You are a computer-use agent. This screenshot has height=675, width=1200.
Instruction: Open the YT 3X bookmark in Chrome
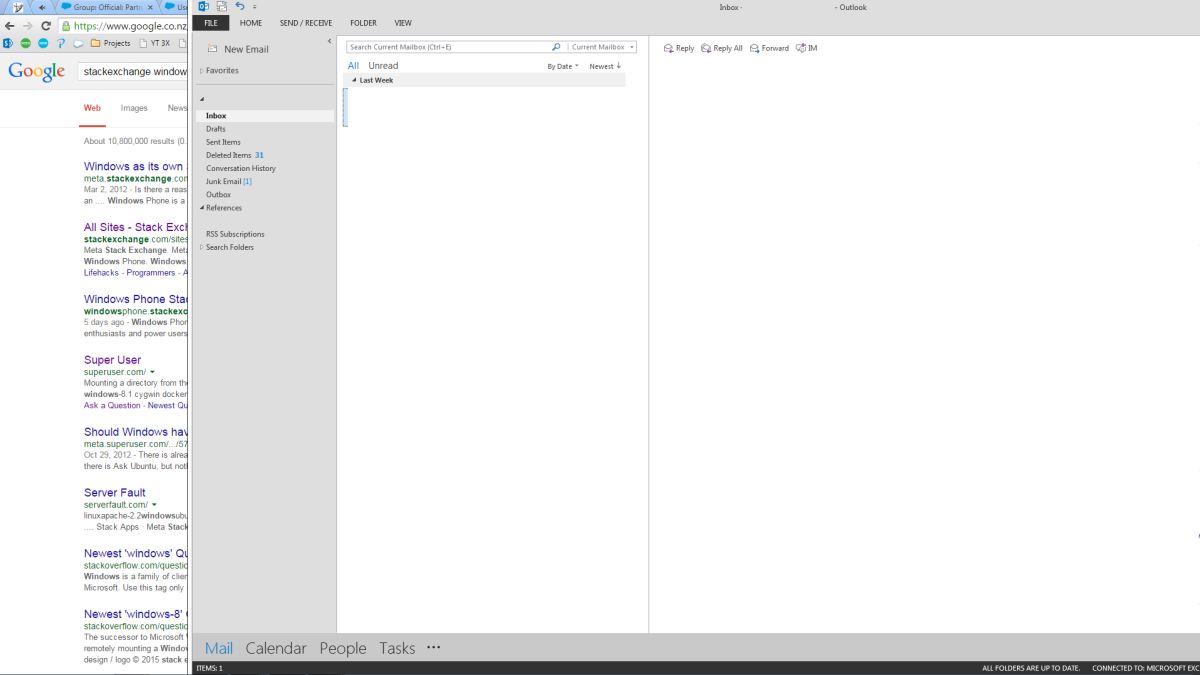[154, 43]
